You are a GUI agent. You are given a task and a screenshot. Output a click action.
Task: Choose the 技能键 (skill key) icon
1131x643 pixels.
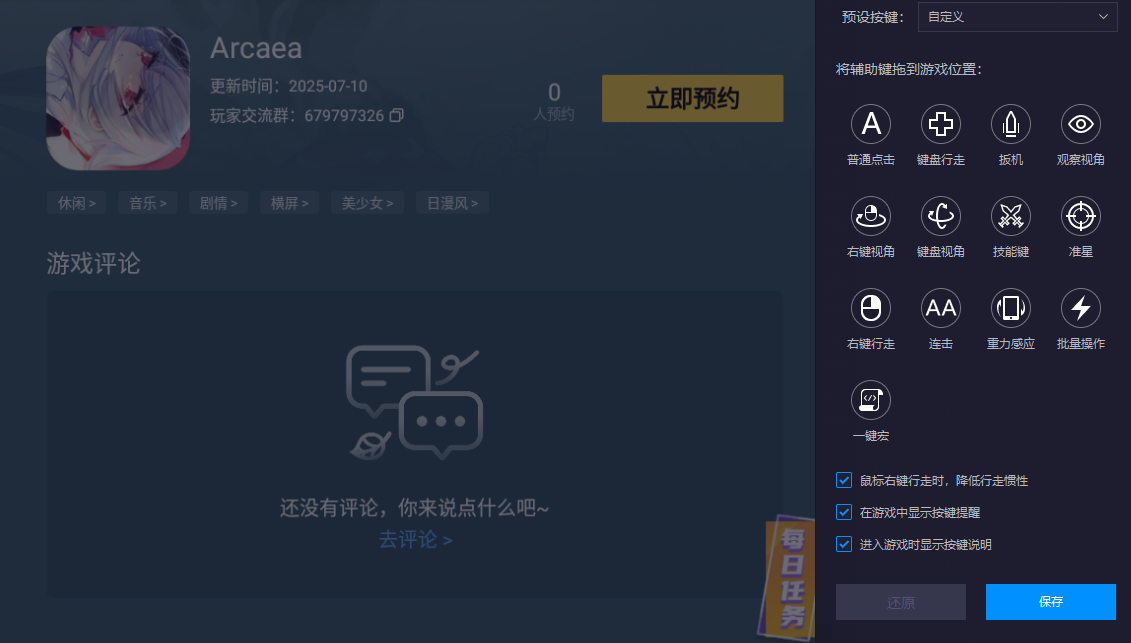pos(1010,215)
